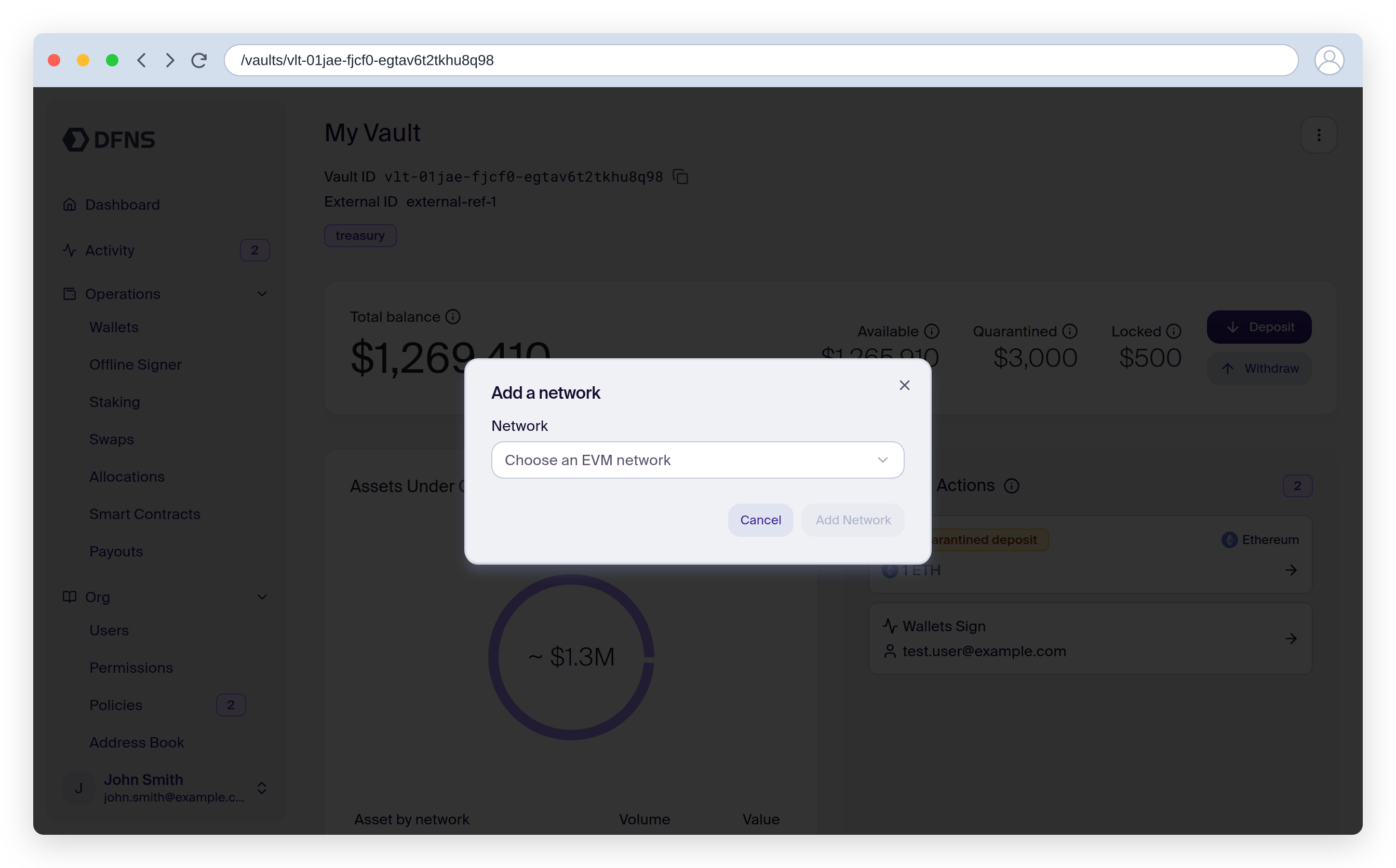The width and height of the screenshot is (1396, 868).
Task: Click the Asset by network column header
Action: click(411, 819)
